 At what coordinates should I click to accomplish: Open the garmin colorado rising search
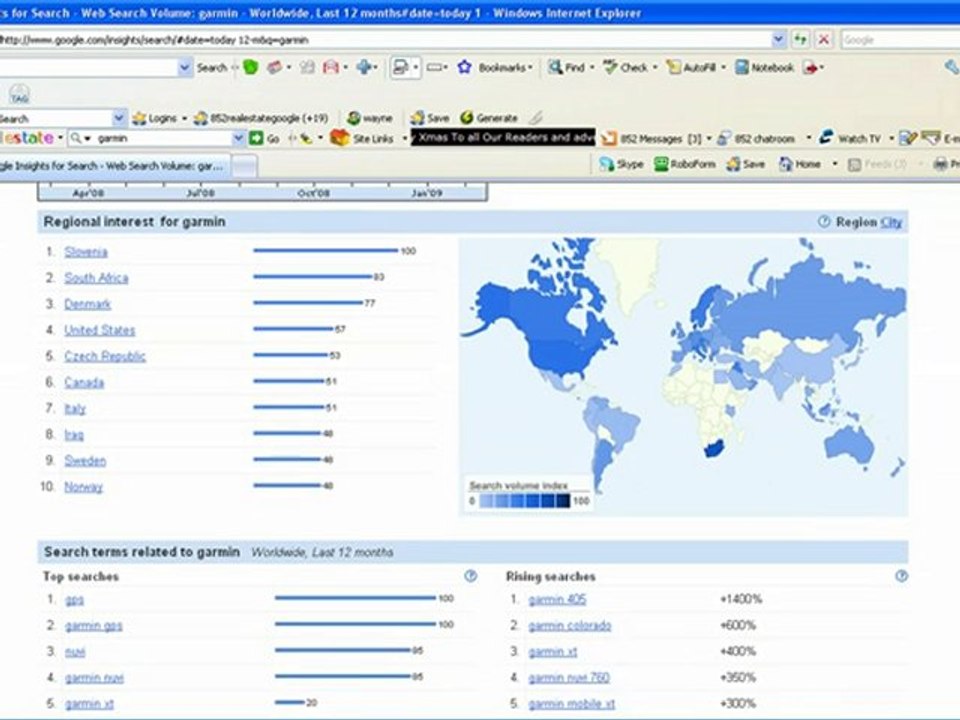569,626
